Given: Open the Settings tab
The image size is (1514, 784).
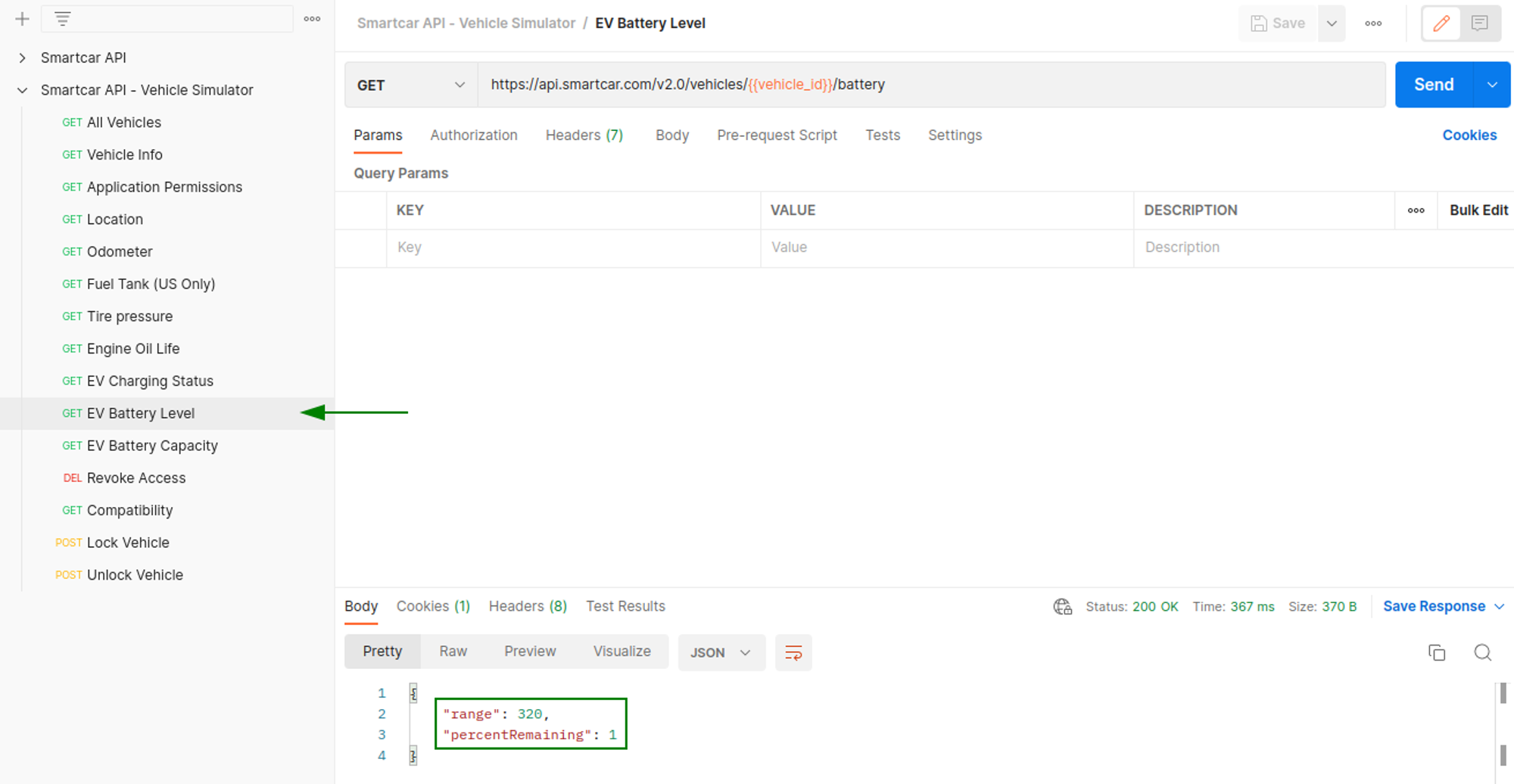Looking at the screenshot, I should point(955,135).
